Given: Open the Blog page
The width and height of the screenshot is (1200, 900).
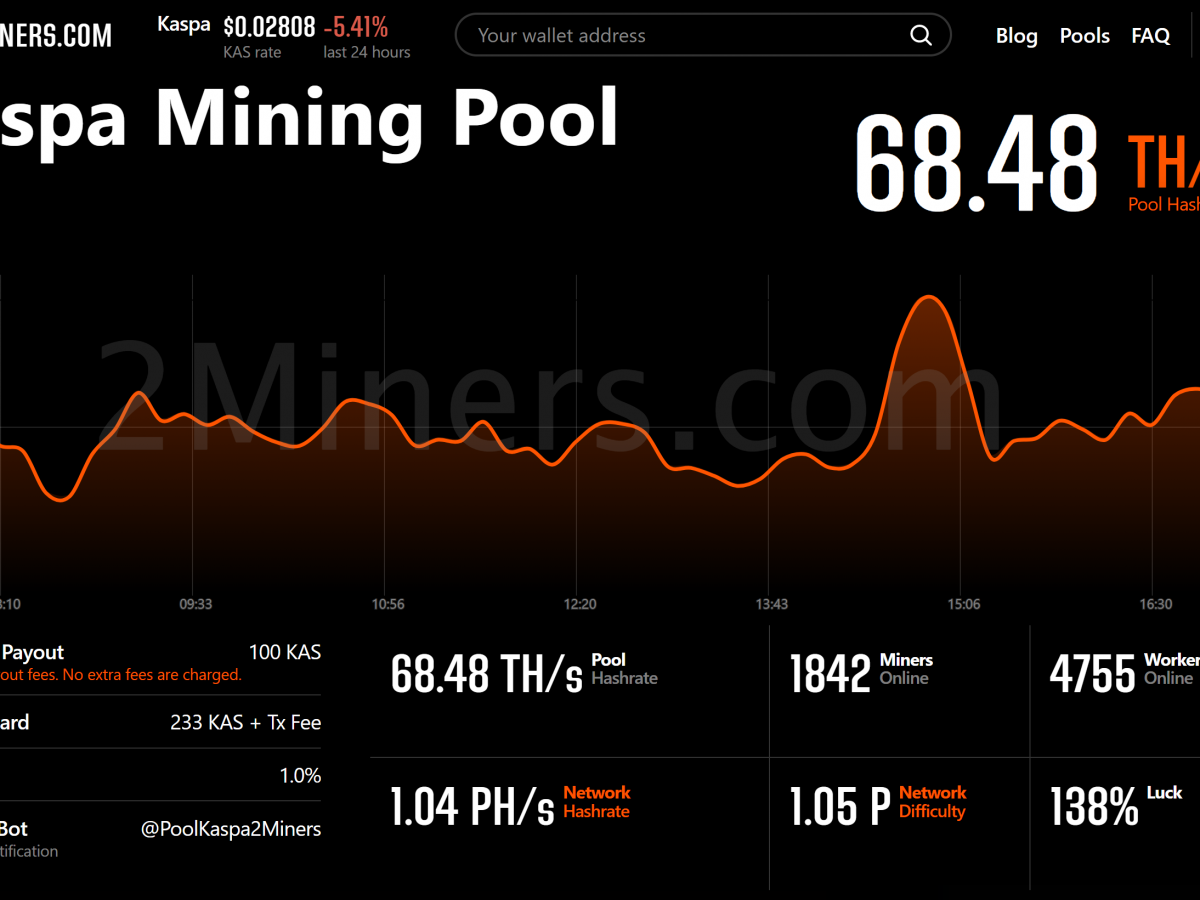Looking at the screenshot, I should click(x=1016, y=36).
